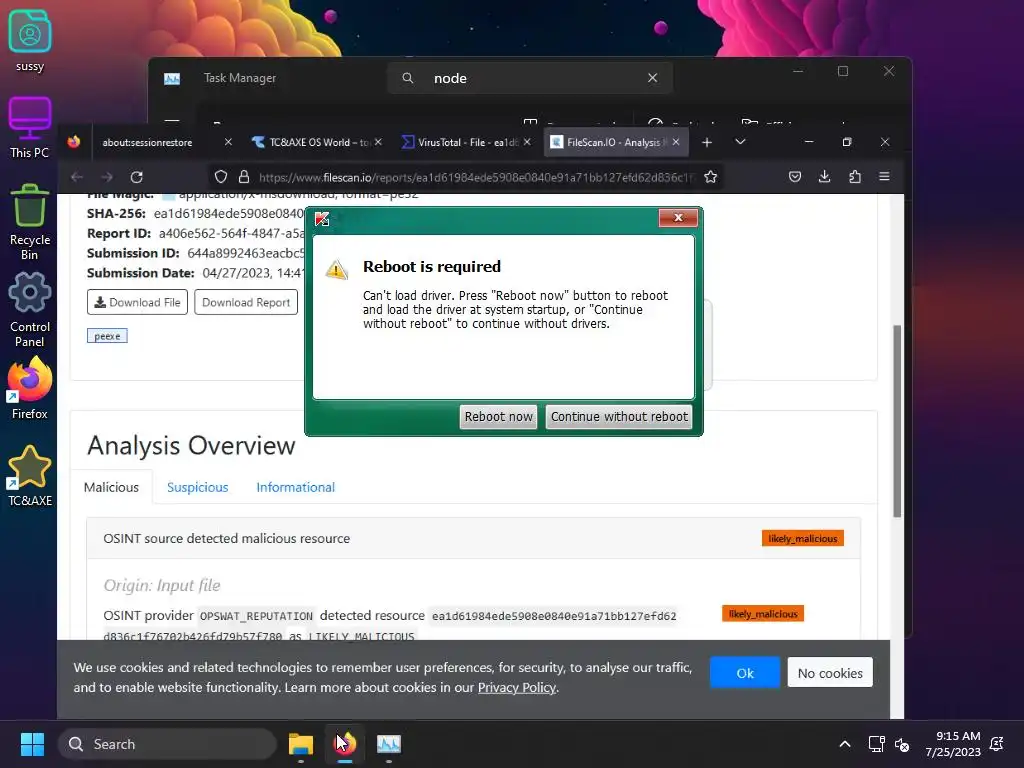Click the likely_malicious badge in OSINT header
This screenshot has width=1024, height=768.
coord(803,538)
